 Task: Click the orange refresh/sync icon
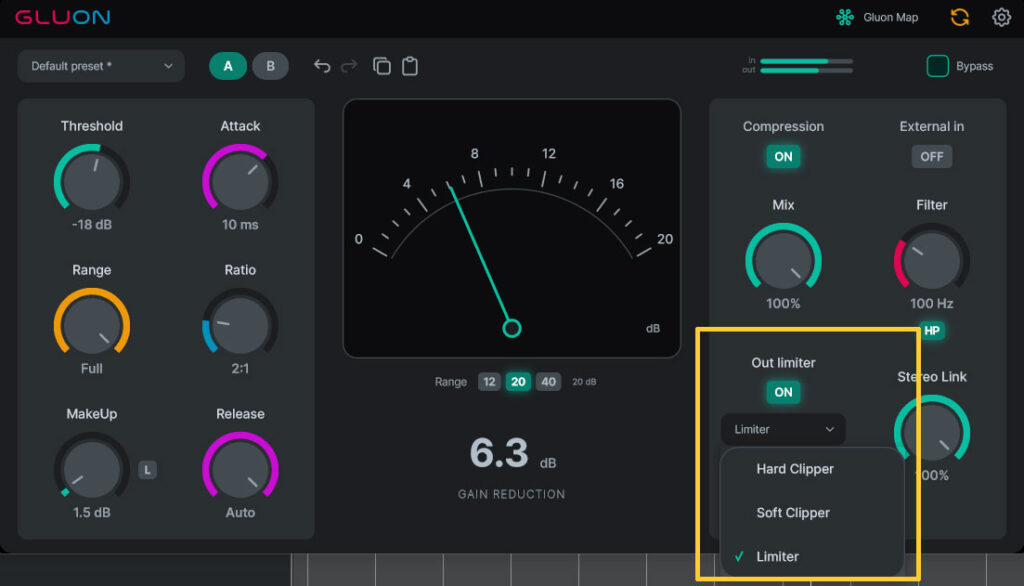(x=959, y=18)
